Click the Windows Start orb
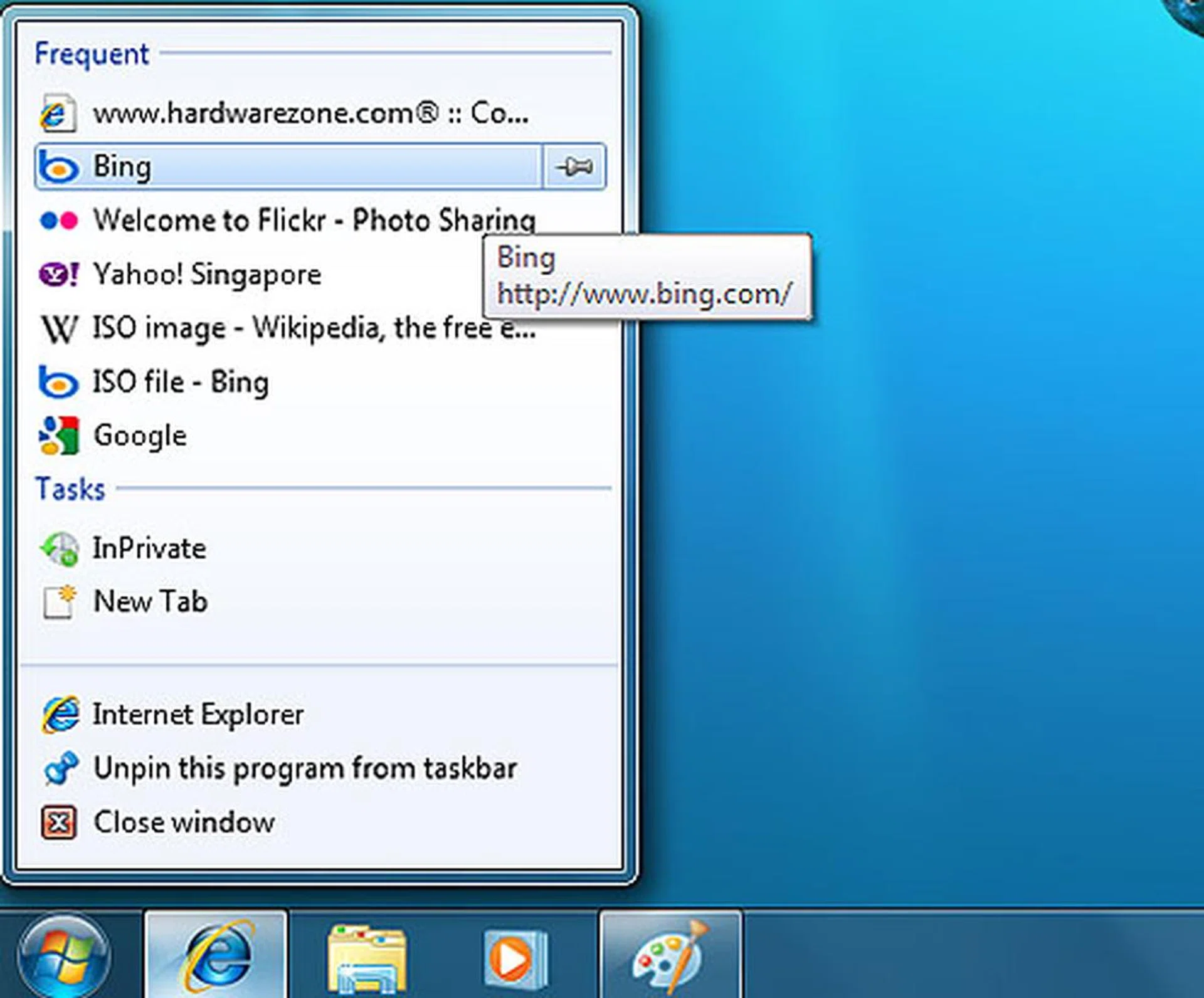This screenshot has height=998, width=1204. pos(63,956)
